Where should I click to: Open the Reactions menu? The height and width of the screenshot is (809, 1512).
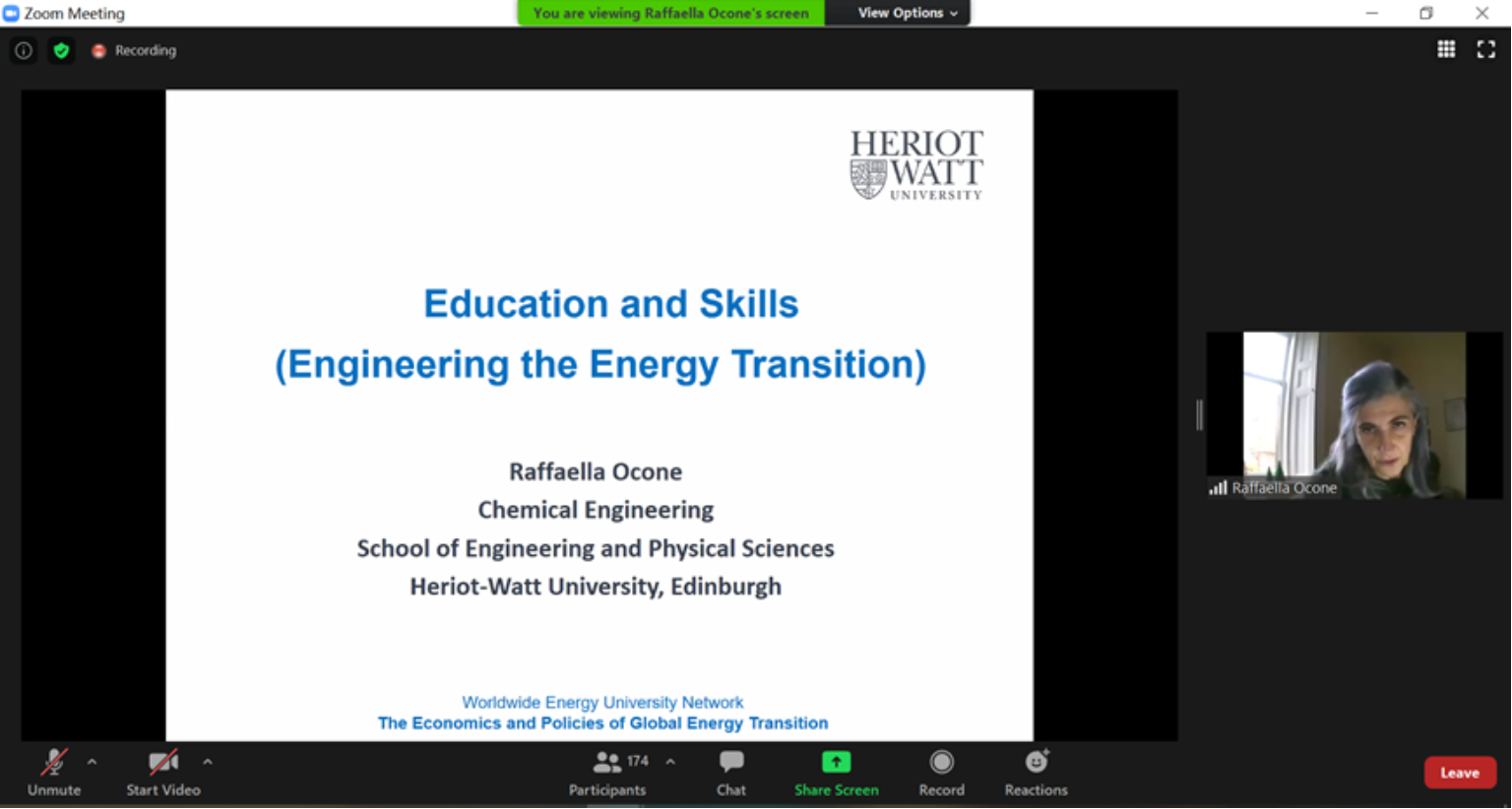coord(1036,773)
